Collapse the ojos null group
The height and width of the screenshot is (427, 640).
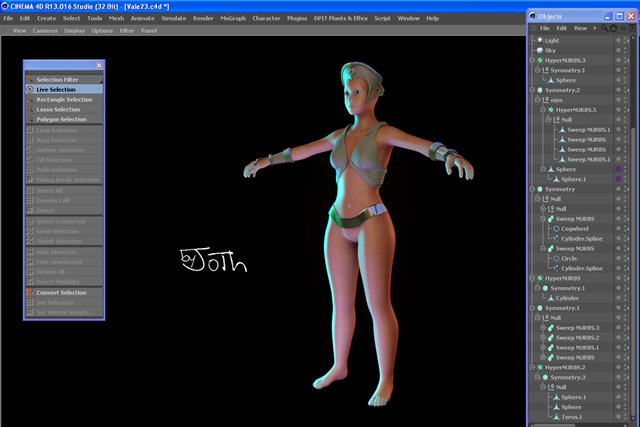pos(538,100)
